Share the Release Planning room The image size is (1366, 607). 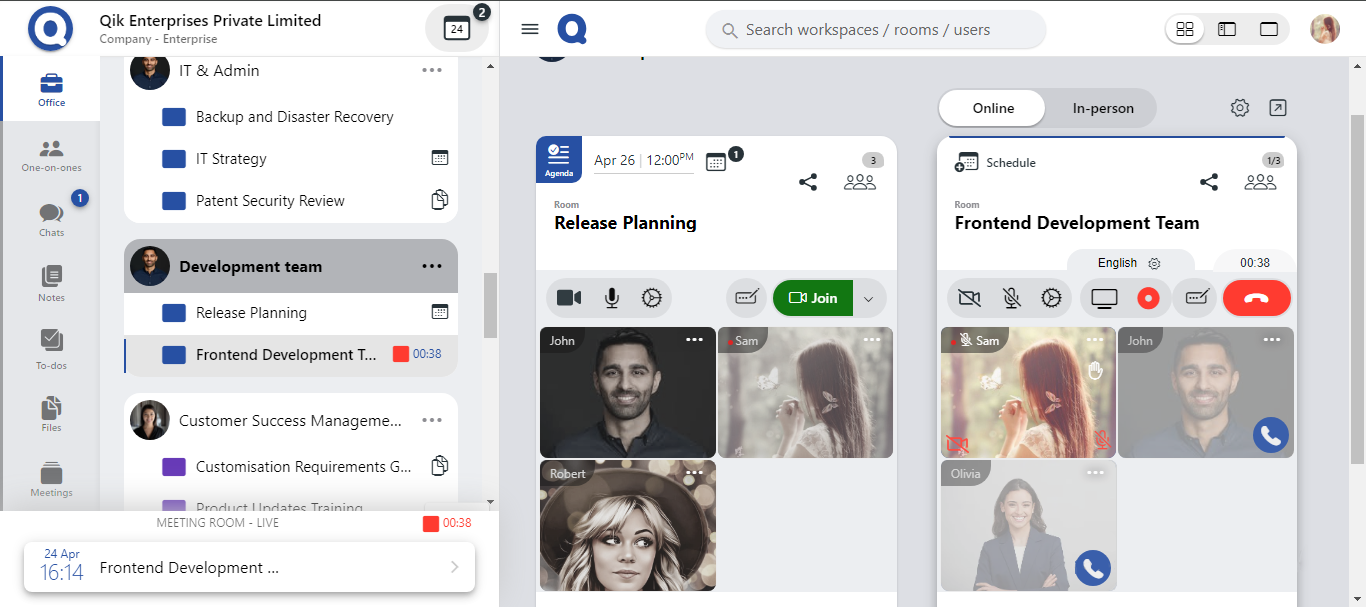point(808,182)
